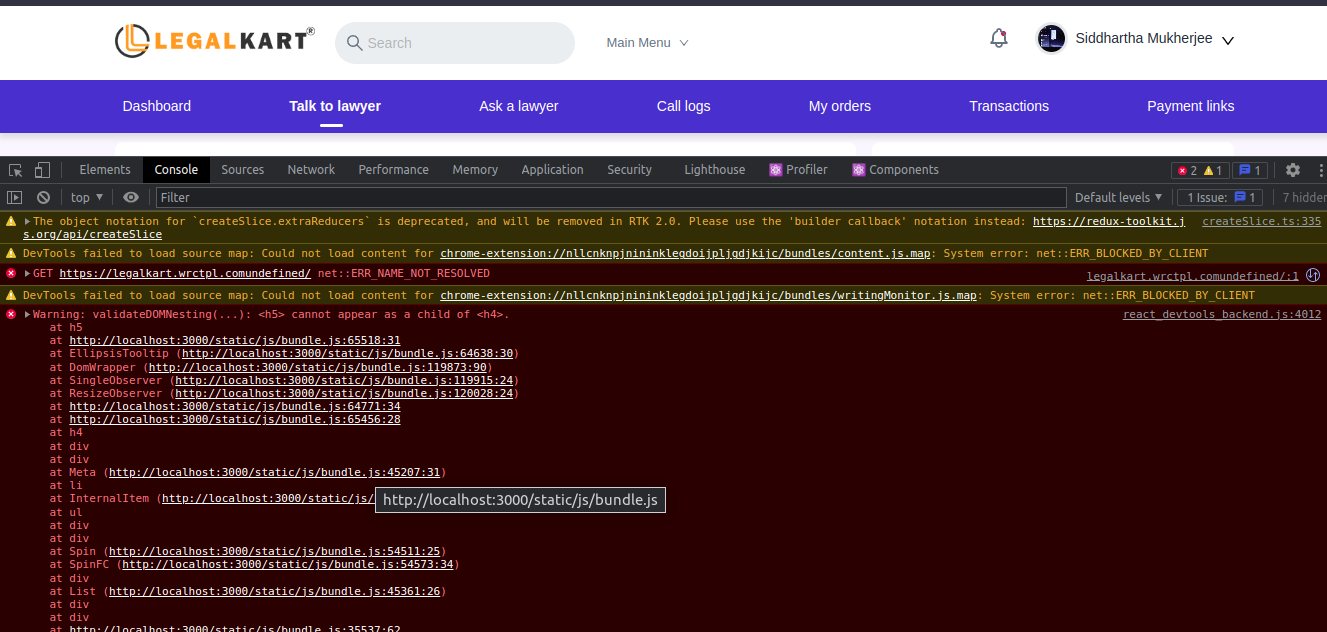Expand the validateDOMNesting warning message
The width and height of the screenshot is (1327, 632).
pos(28,315)
